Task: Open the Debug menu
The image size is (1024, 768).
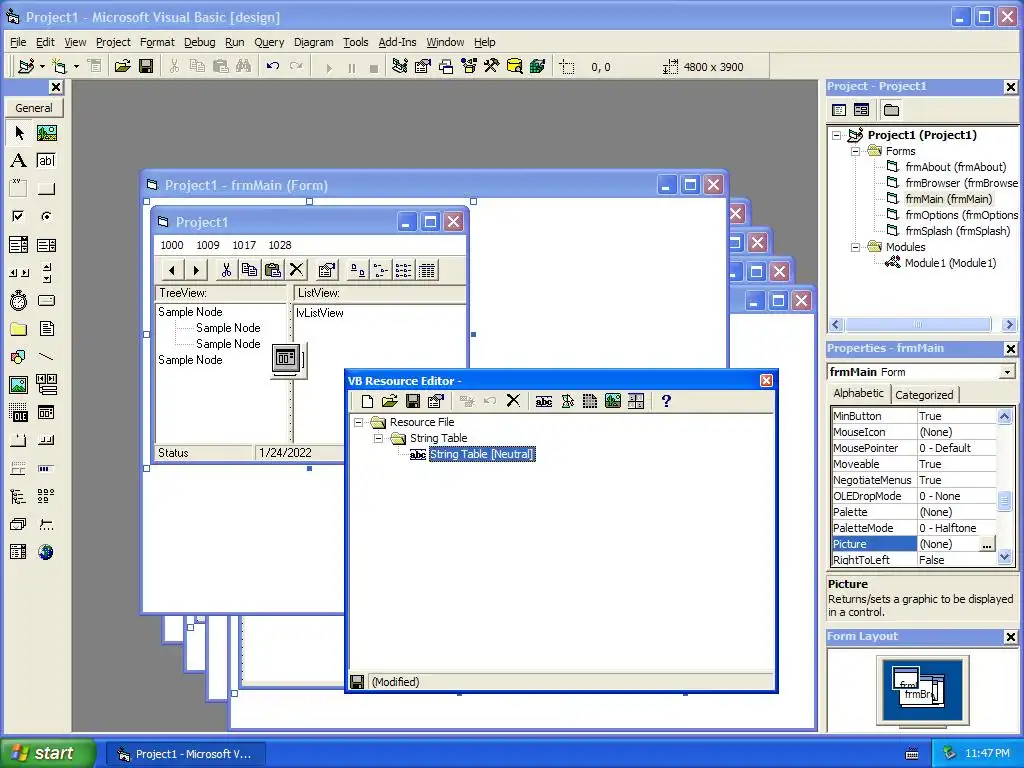Action: [199, 42]
